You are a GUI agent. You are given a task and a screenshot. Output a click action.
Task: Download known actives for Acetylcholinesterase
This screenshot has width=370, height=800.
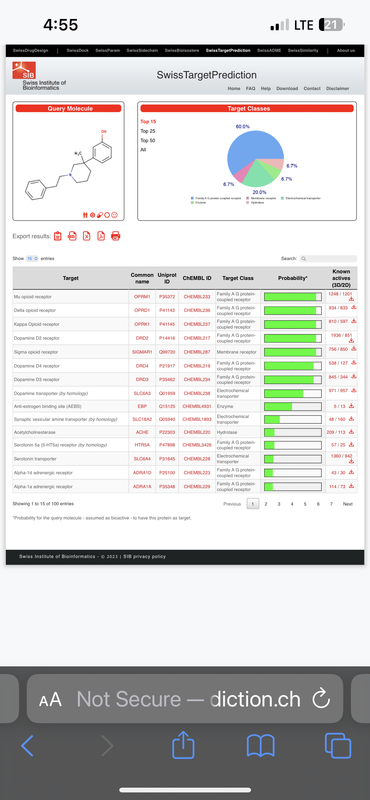point(351,432)
